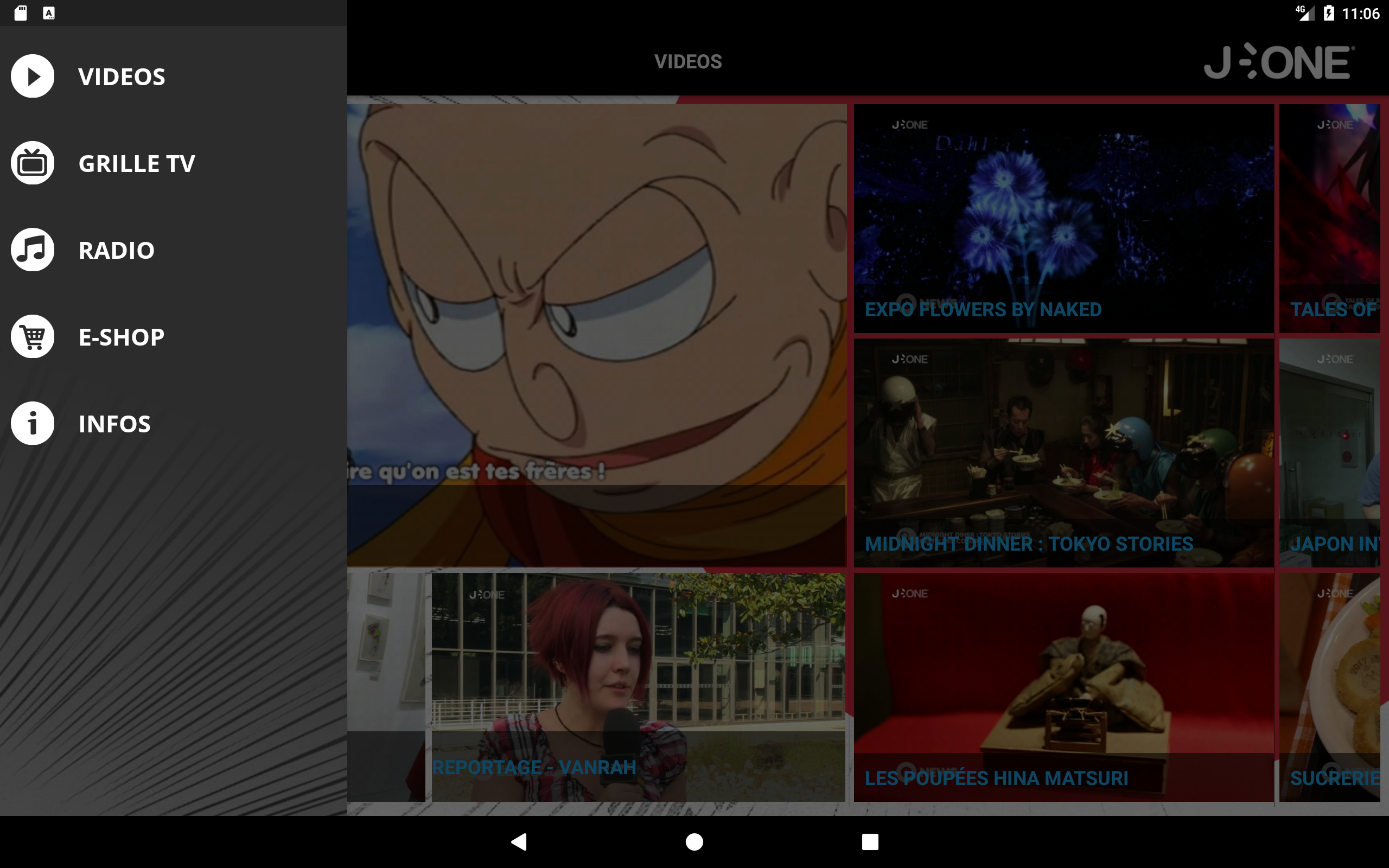Tap the Android home button
This screenshot has height=868, width=1389.
[694, 841]
